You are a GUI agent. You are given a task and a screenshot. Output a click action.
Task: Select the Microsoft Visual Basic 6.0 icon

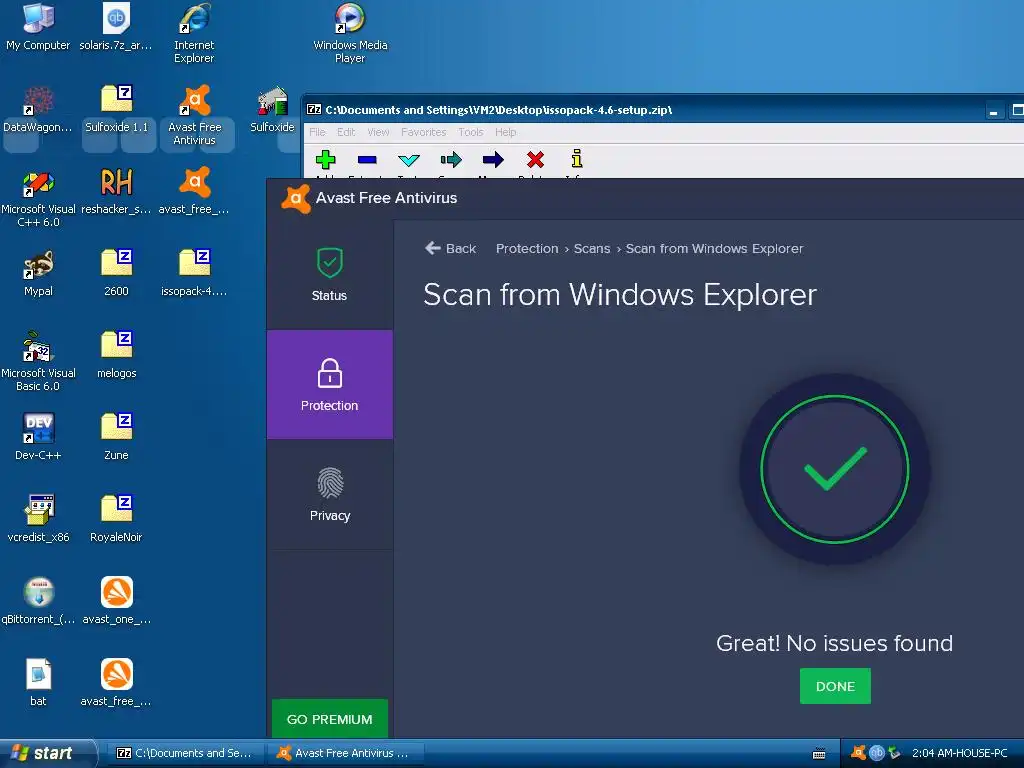(38, 362)
